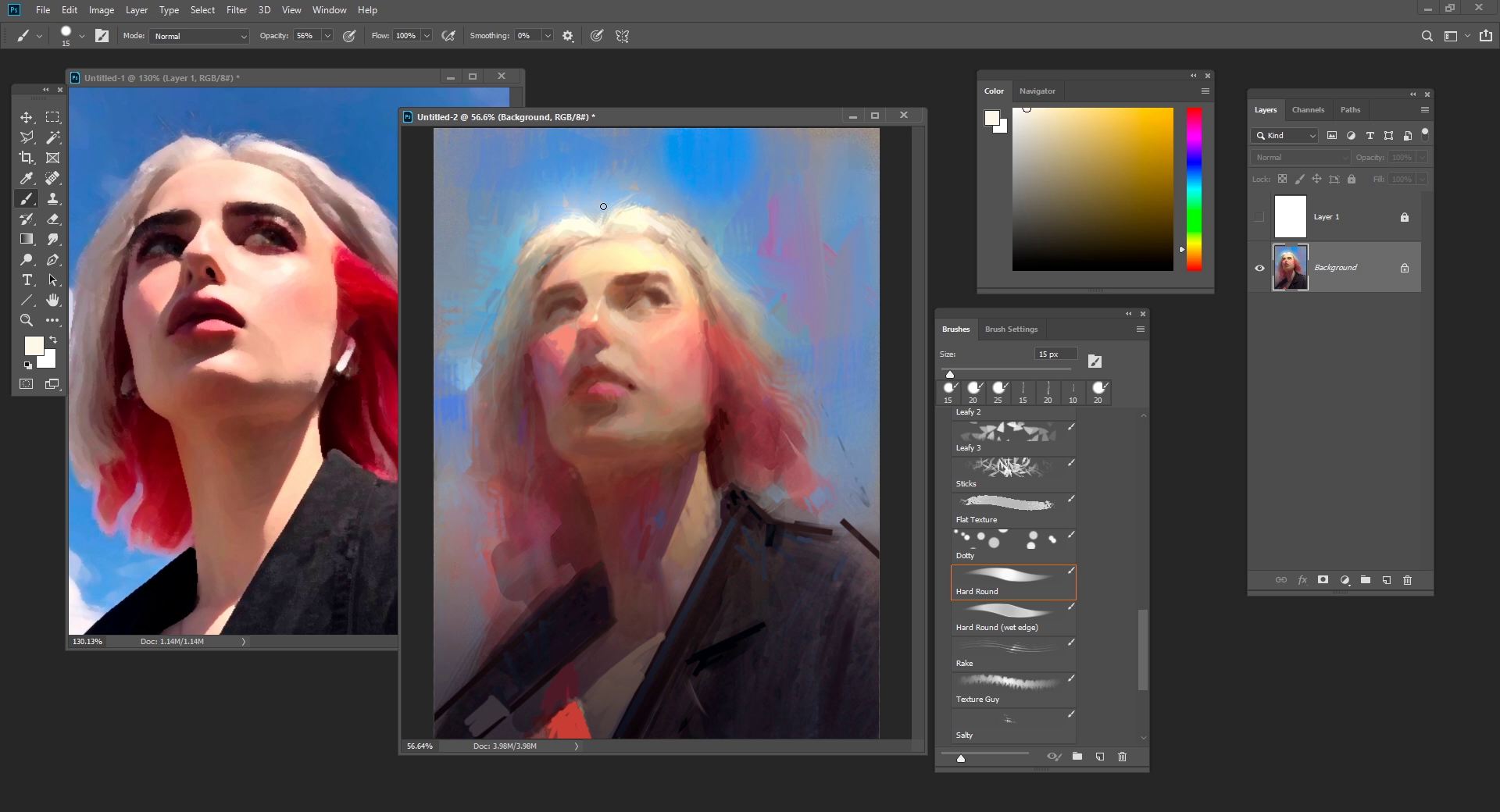Open the Layers panel menu
1500x812 pixels.
(x=1424, y=109)
